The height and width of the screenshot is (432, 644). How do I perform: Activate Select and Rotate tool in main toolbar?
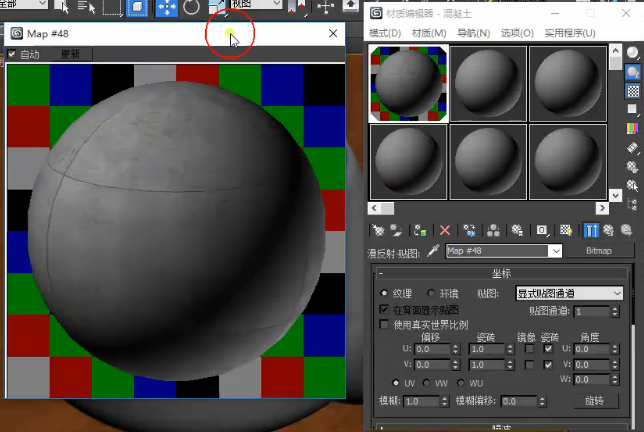pyautogui.click(x=191, y=7)
